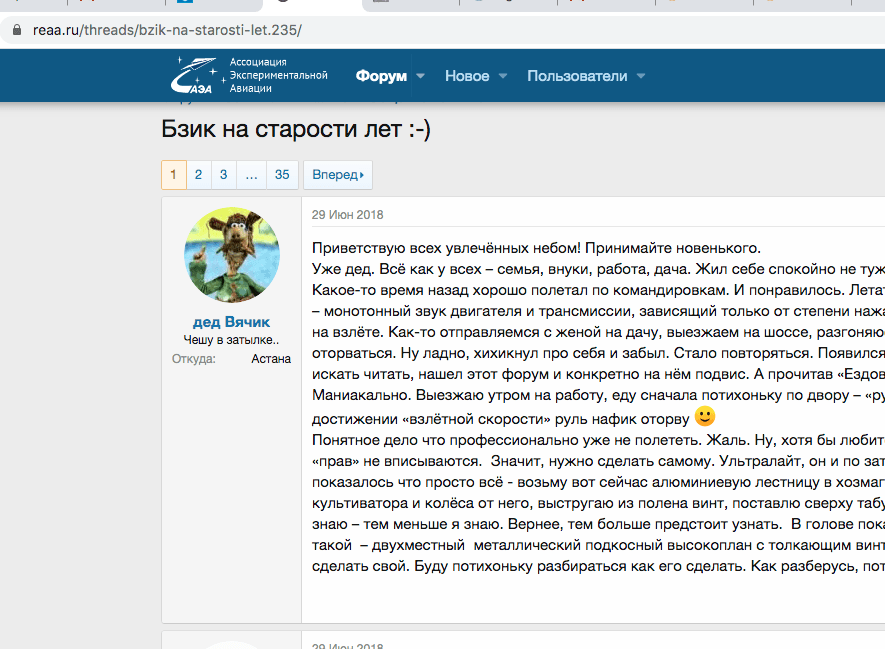Expand the Новое dropdown arrow
Screen dimensions: 885x649
pyautogui.click(x=503, y=76)
